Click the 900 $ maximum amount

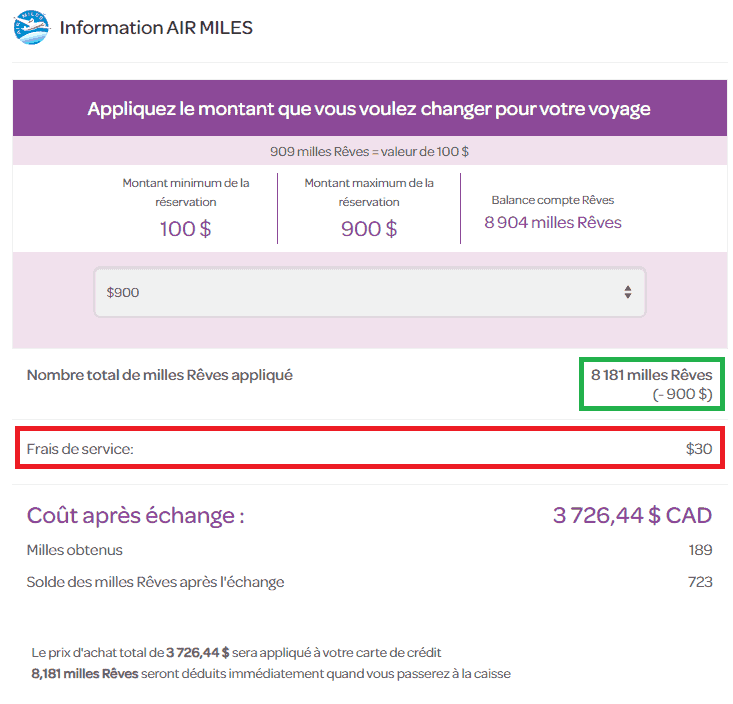[369, 228]
